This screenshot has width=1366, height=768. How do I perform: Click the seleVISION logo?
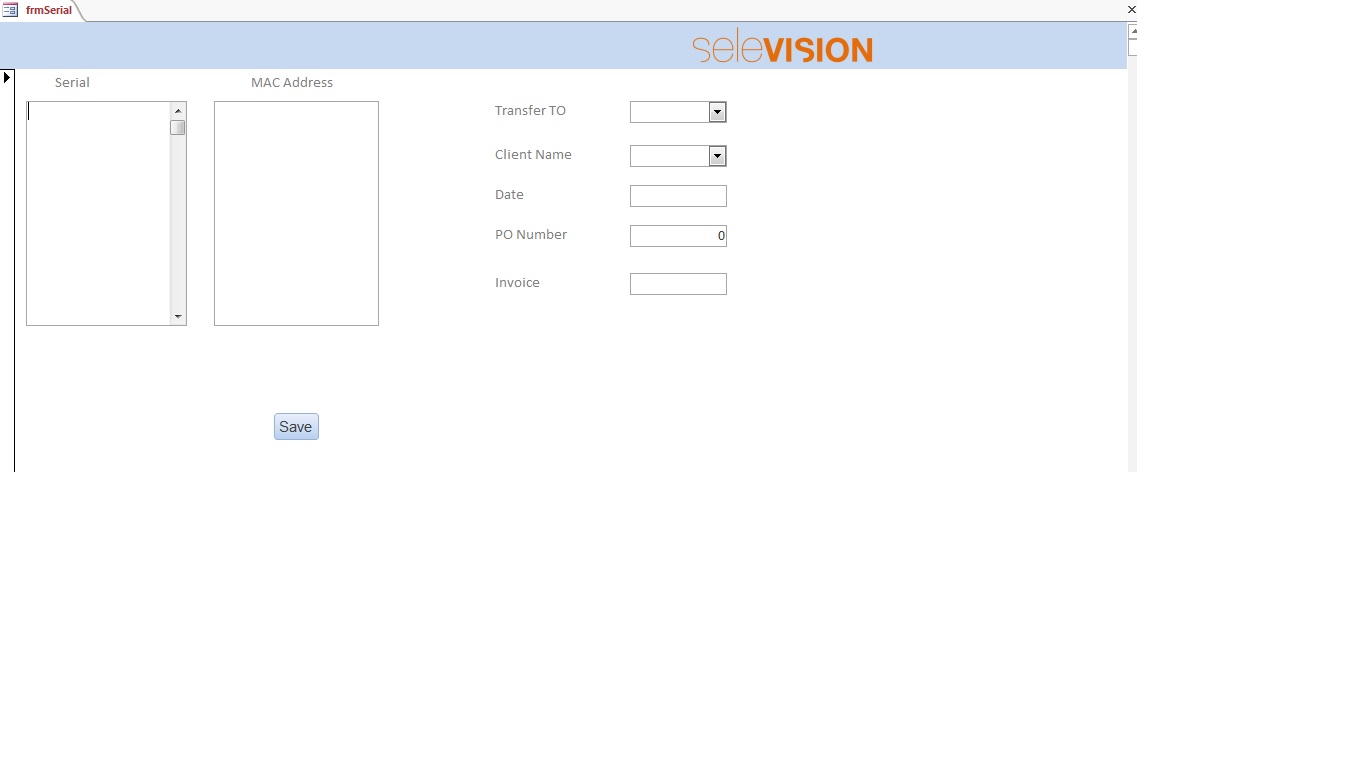coord(782,47)
